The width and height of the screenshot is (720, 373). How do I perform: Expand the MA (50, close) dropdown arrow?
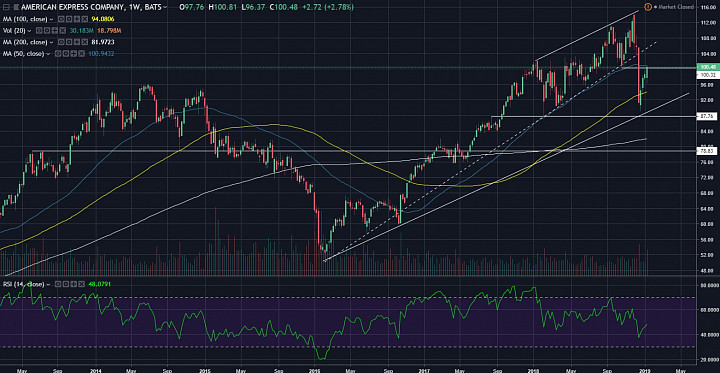click(x=48, y=54)
